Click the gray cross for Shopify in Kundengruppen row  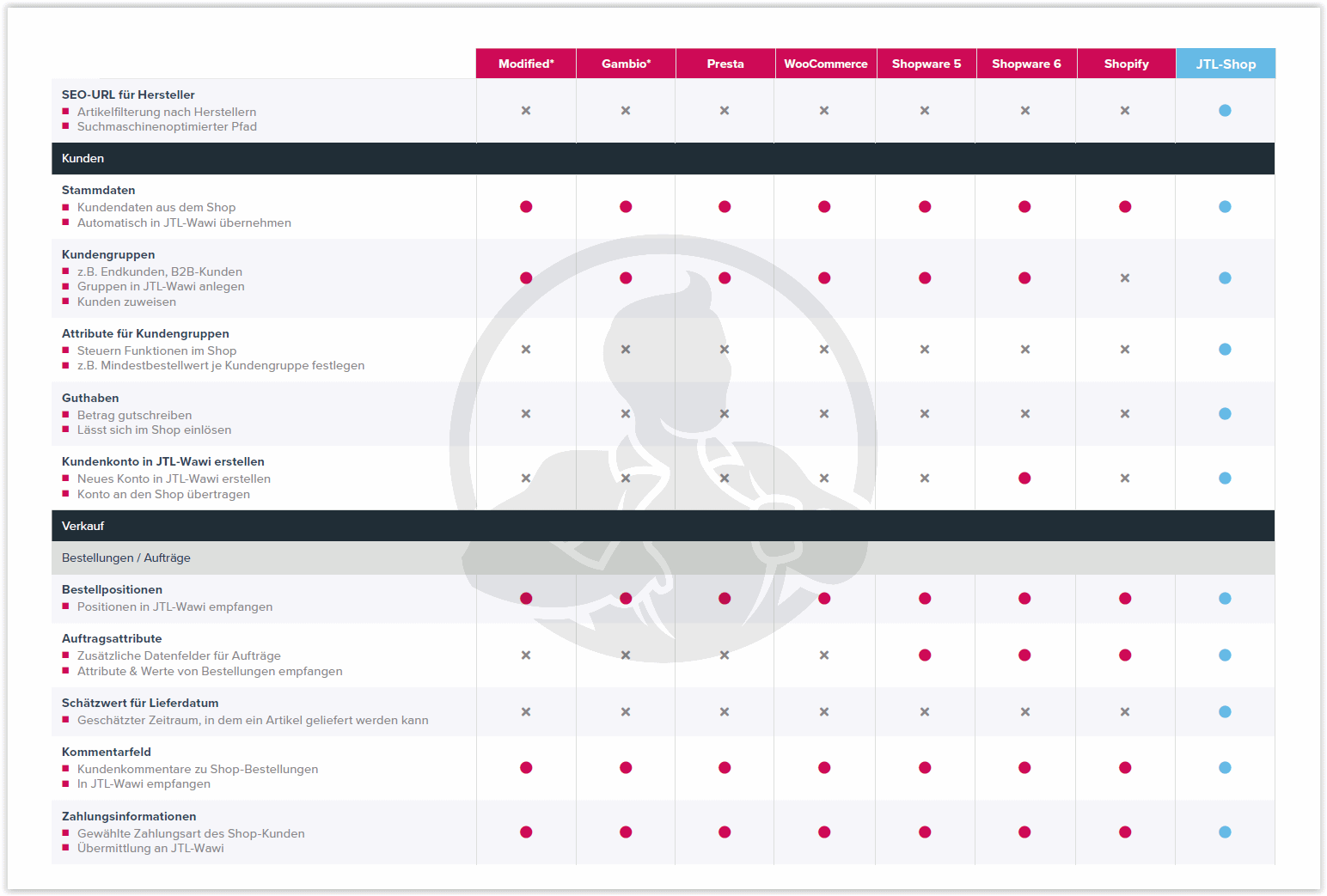pos(1125,278)
